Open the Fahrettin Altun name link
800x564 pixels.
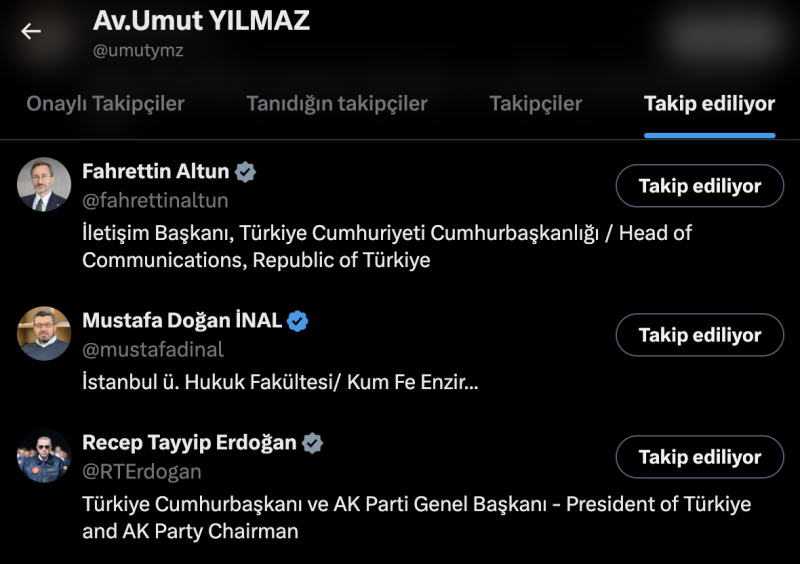(156, 172)
